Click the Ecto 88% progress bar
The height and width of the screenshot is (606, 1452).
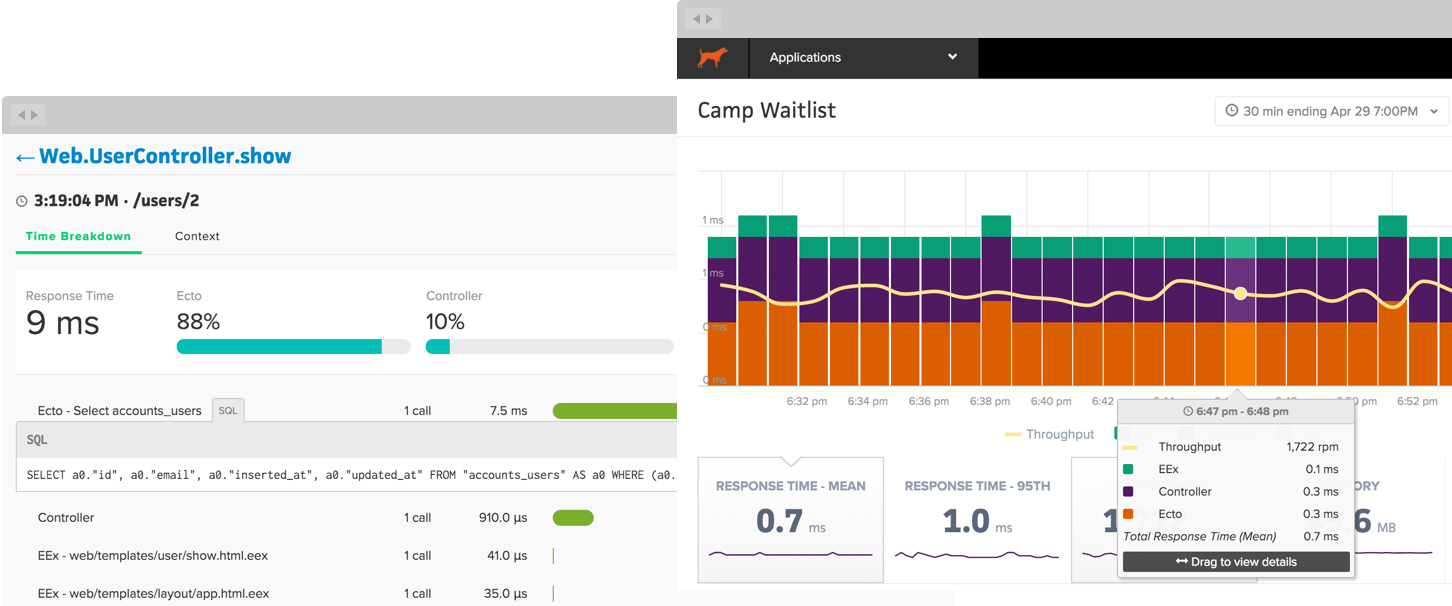(x=293, y=347)
